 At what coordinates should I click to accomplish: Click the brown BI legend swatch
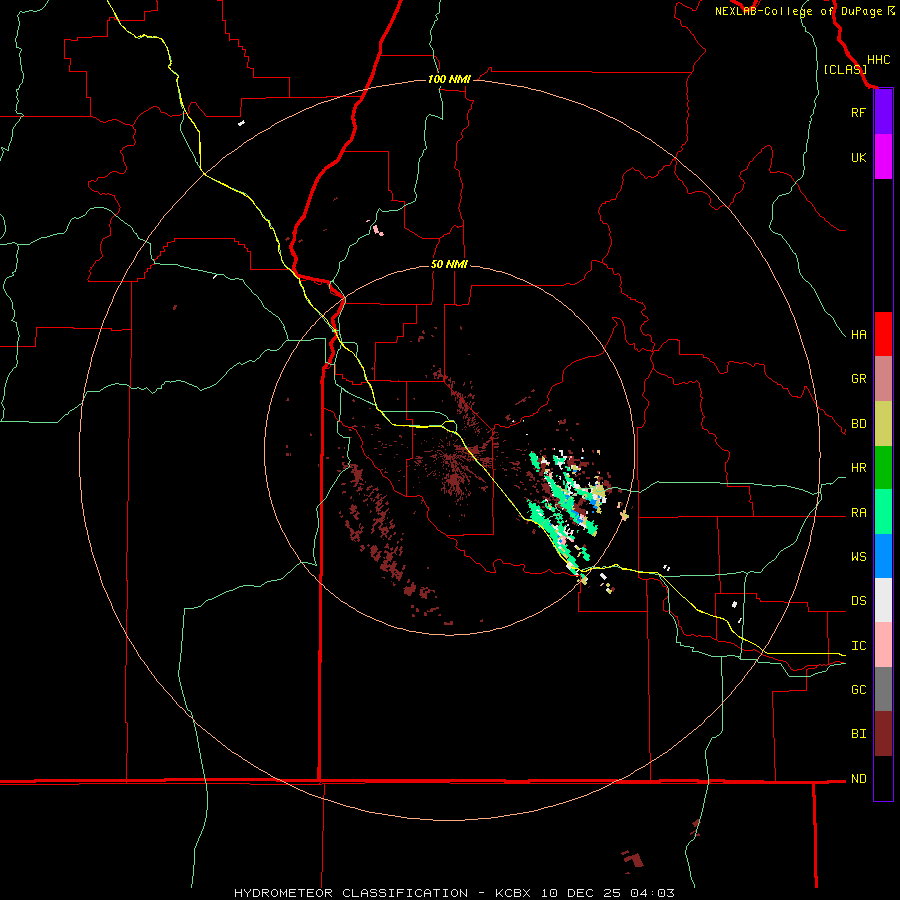click(x=883, y=734)
